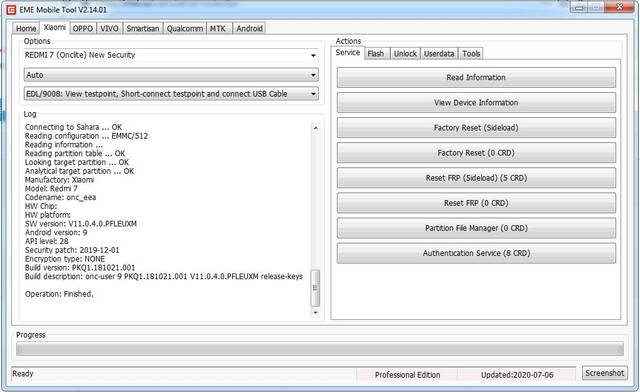
Task: Click 'Manufactory: Xiaomi' log line
Action: (x=59, y=180)
